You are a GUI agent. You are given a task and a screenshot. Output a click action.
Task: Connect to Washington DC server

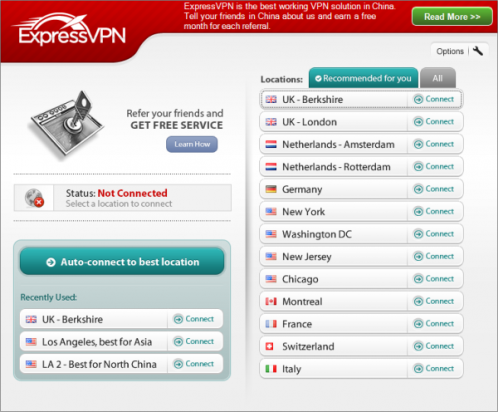click(434, 234)
